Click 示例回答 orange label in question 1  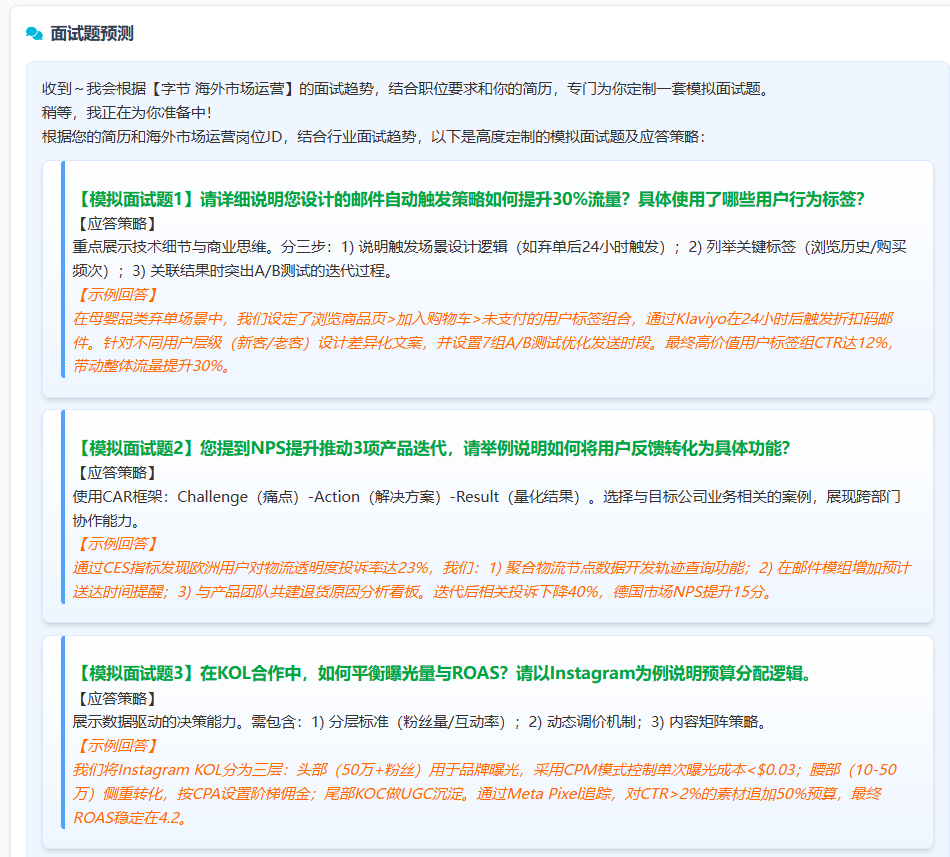coord(117,295)
